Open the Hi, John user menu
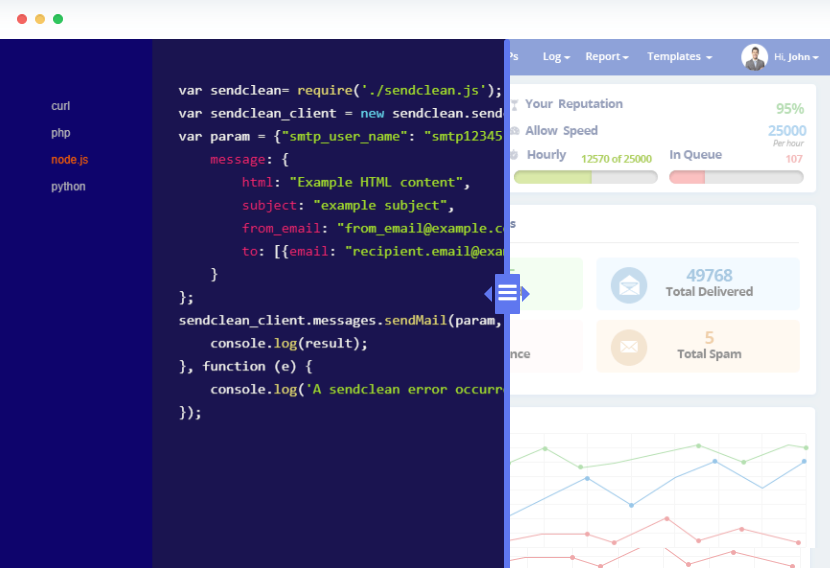This screenshot has height=568, width=830. (x=794, y=57)
